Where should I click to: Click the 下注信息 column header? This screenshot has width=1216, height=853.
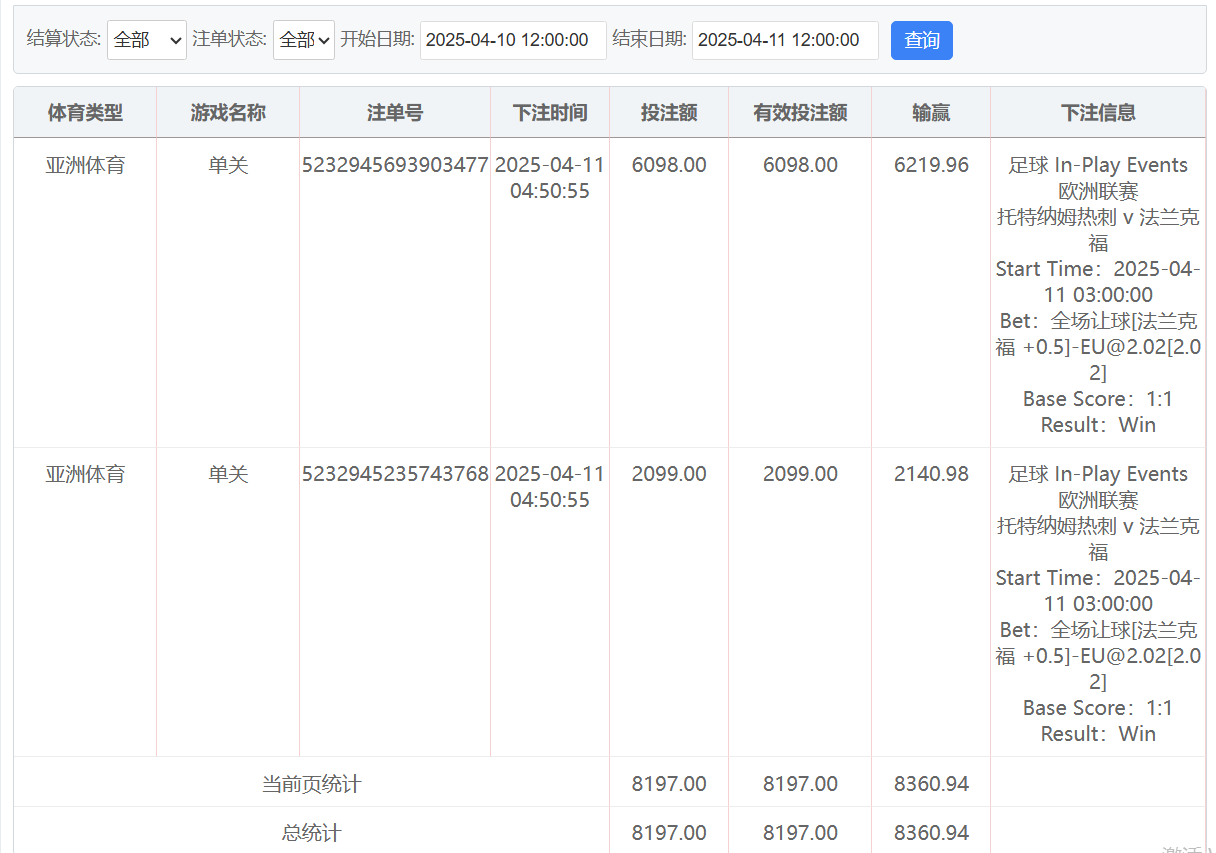1098,113
